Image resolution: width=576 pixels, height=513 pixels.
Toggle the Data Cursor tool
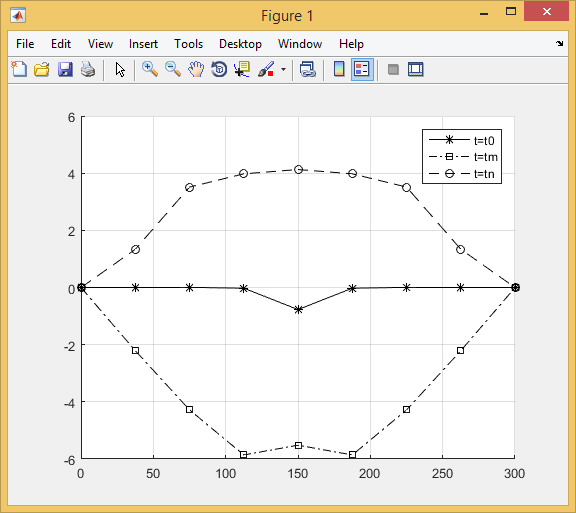pos(242,69)
